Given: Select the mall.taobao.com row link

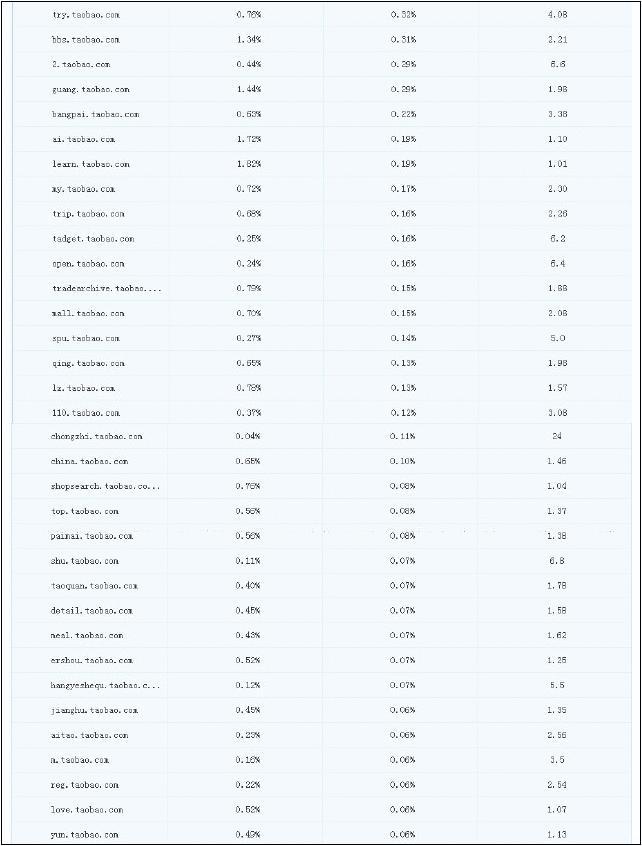Looking at the screenshot, I should pyautogui.click(x=88, y=314).
